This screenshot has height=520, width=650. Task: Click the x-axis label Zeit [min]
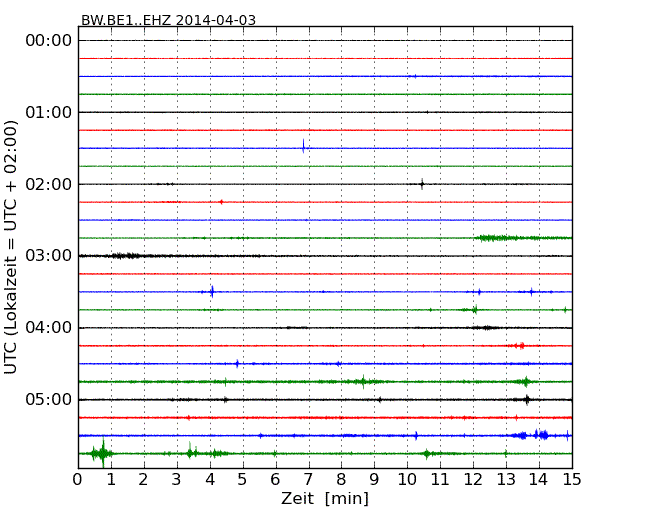[325, 498]
